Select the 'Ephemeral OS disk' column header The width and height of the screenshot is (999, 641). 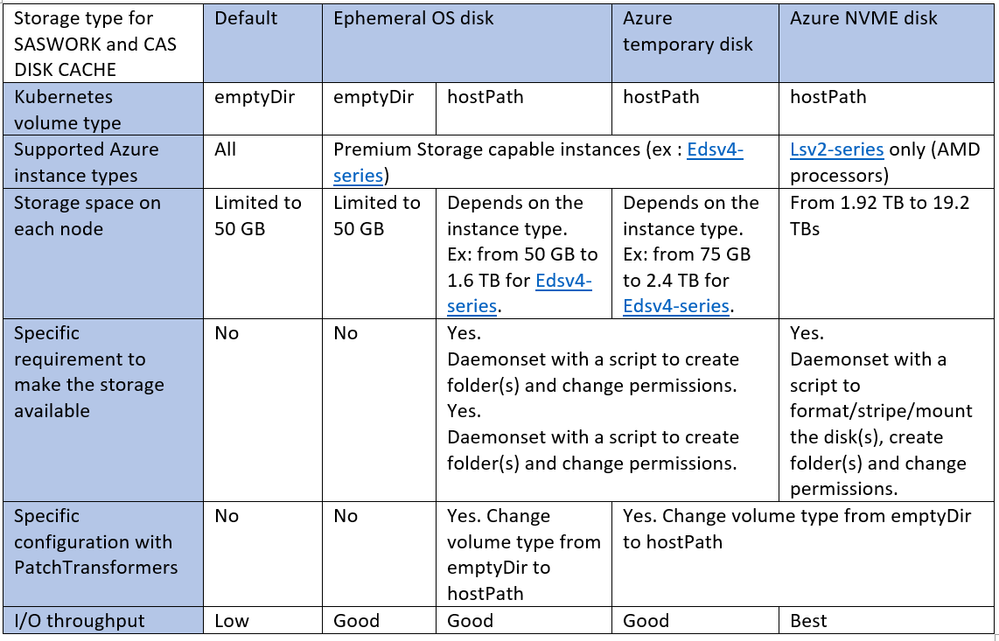point(414,18)
